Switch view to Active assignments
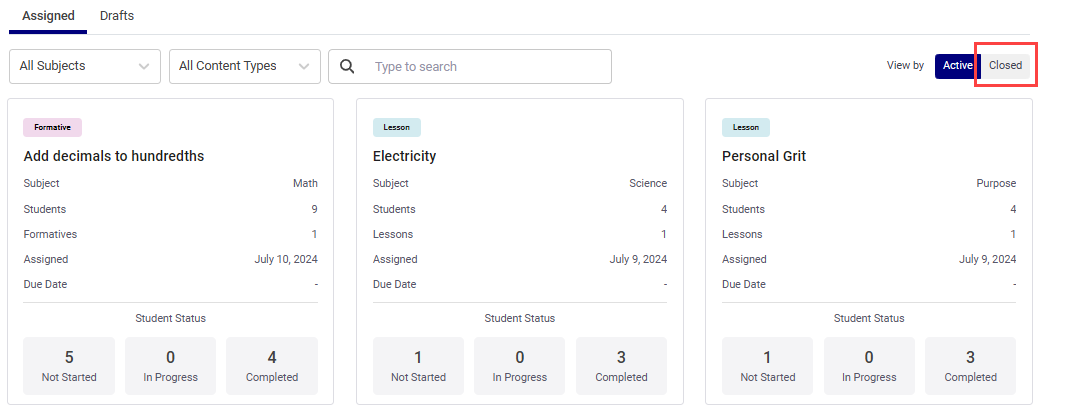Viewport: 1069px width, 418px height. pyautogui.click(x=956, y=66)
